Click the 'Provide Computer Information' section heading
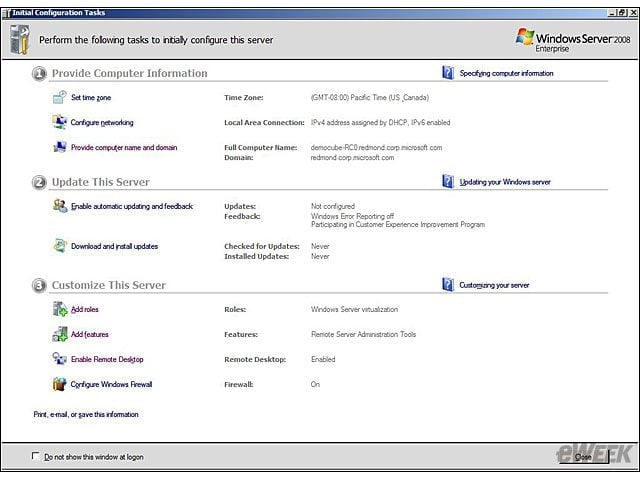The width and height of the screenshot is (640, 480). pos(129,73)
